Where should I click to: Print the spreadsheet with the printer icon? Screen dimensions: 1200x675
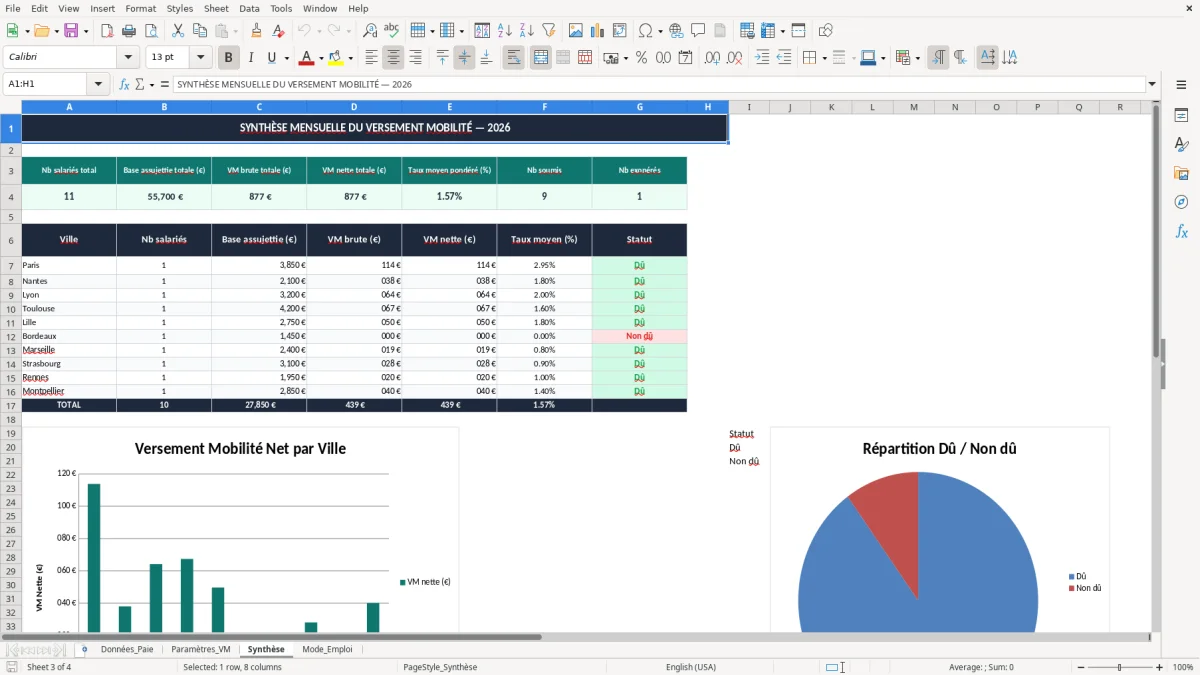pos(128,31)
